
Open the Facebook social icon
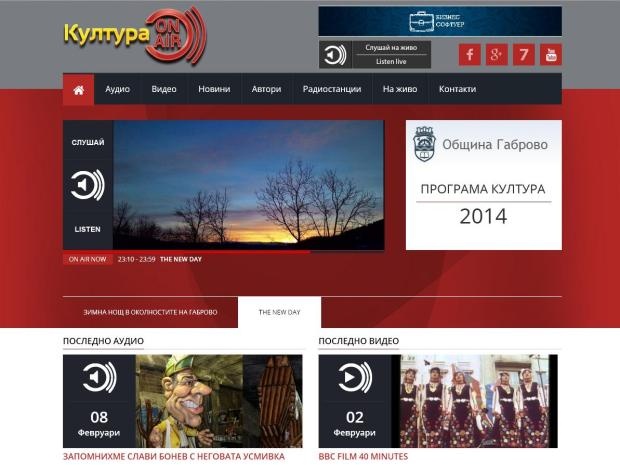click(x=470, y=54)
